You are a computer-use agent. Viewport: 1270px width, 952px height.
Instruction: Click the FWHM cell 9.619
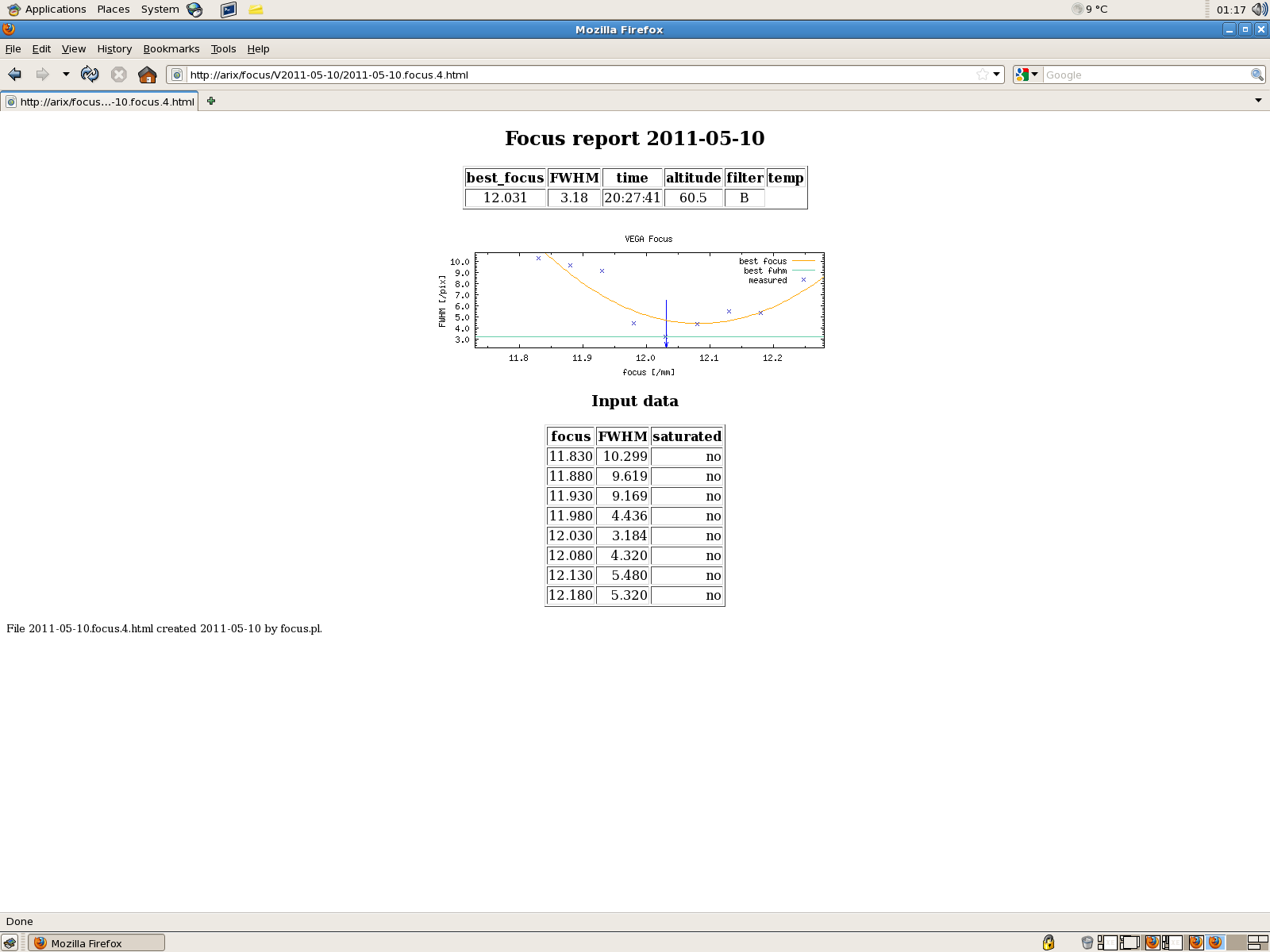[623, 476]
